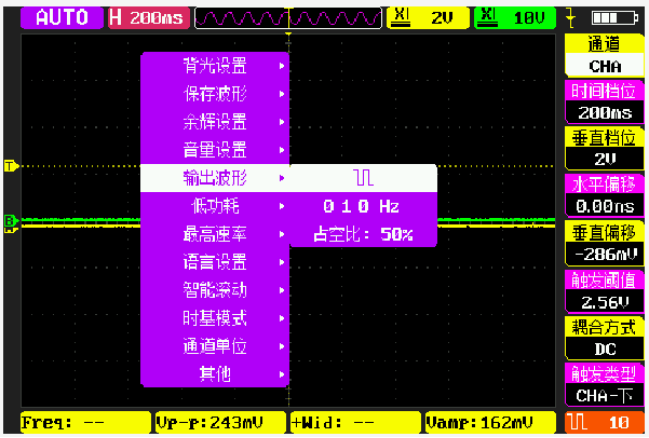This screenshot has width=649, height=438.
Task: Open 保存波形 menu item
Action: tap(214, 94)
